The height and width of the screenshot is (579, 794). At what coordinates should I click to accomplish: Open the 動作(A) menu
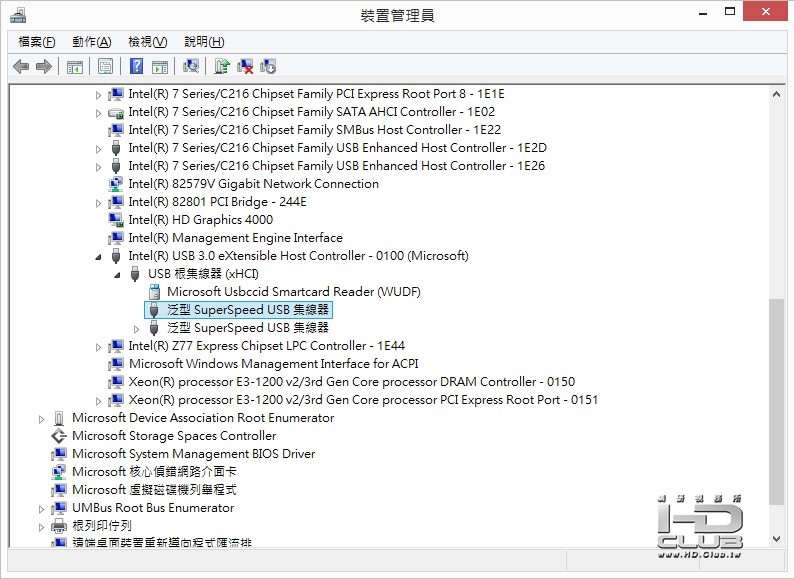tap(92, 42)
